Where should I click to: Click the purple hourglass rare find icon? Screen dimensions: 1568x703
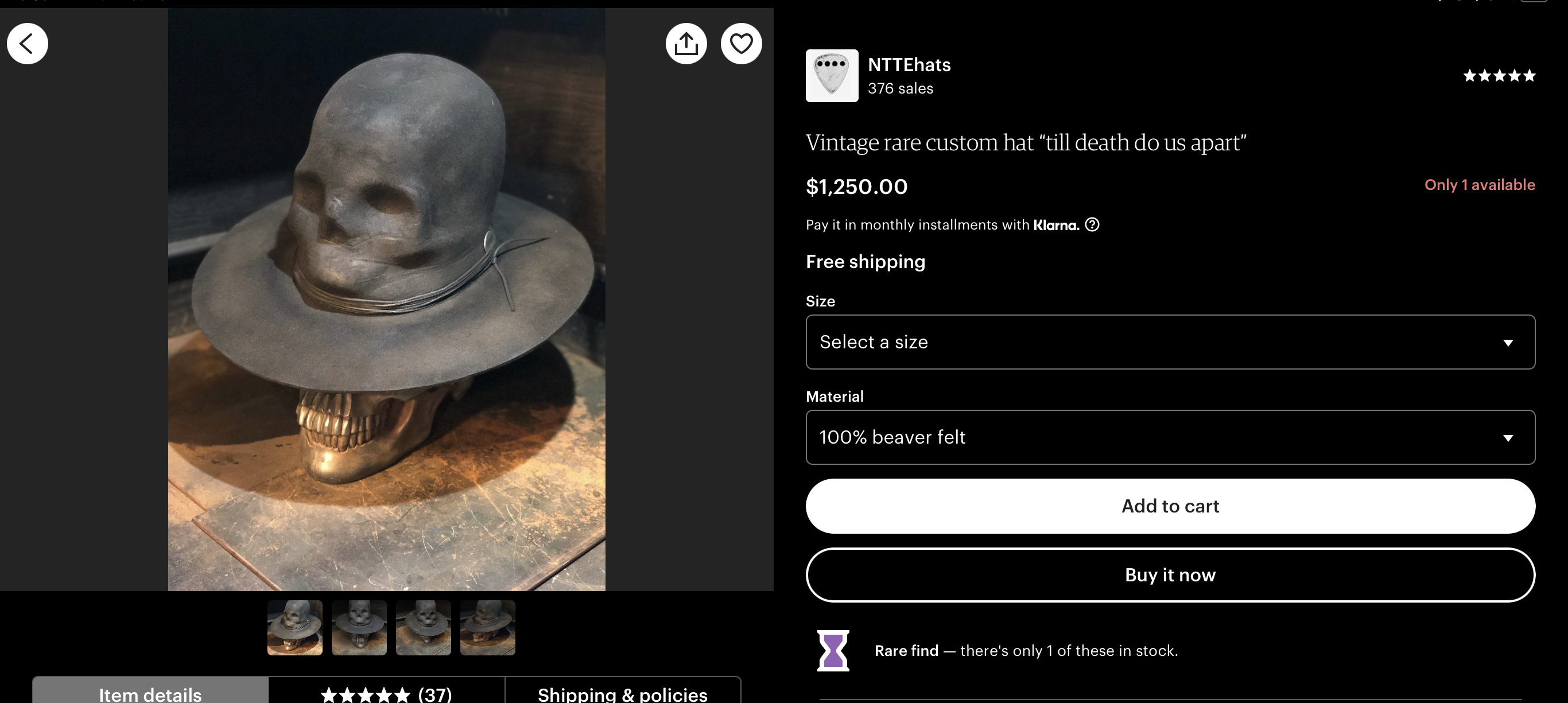tap(833, 650)
